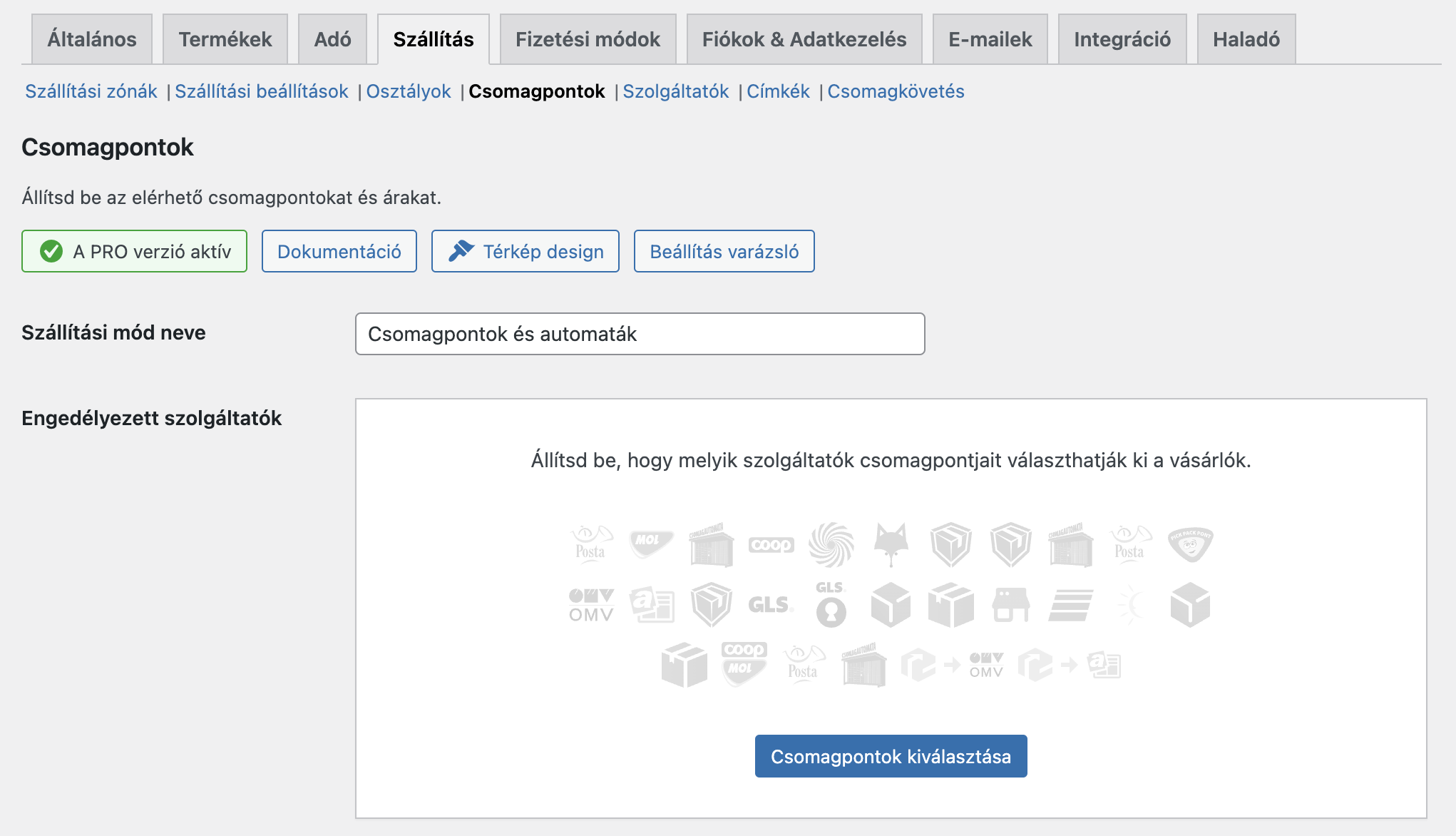Screen dimensions: 1456x836
Task: Click the fox logo icon
Action: pyautogui.click(x=891, y=544)
